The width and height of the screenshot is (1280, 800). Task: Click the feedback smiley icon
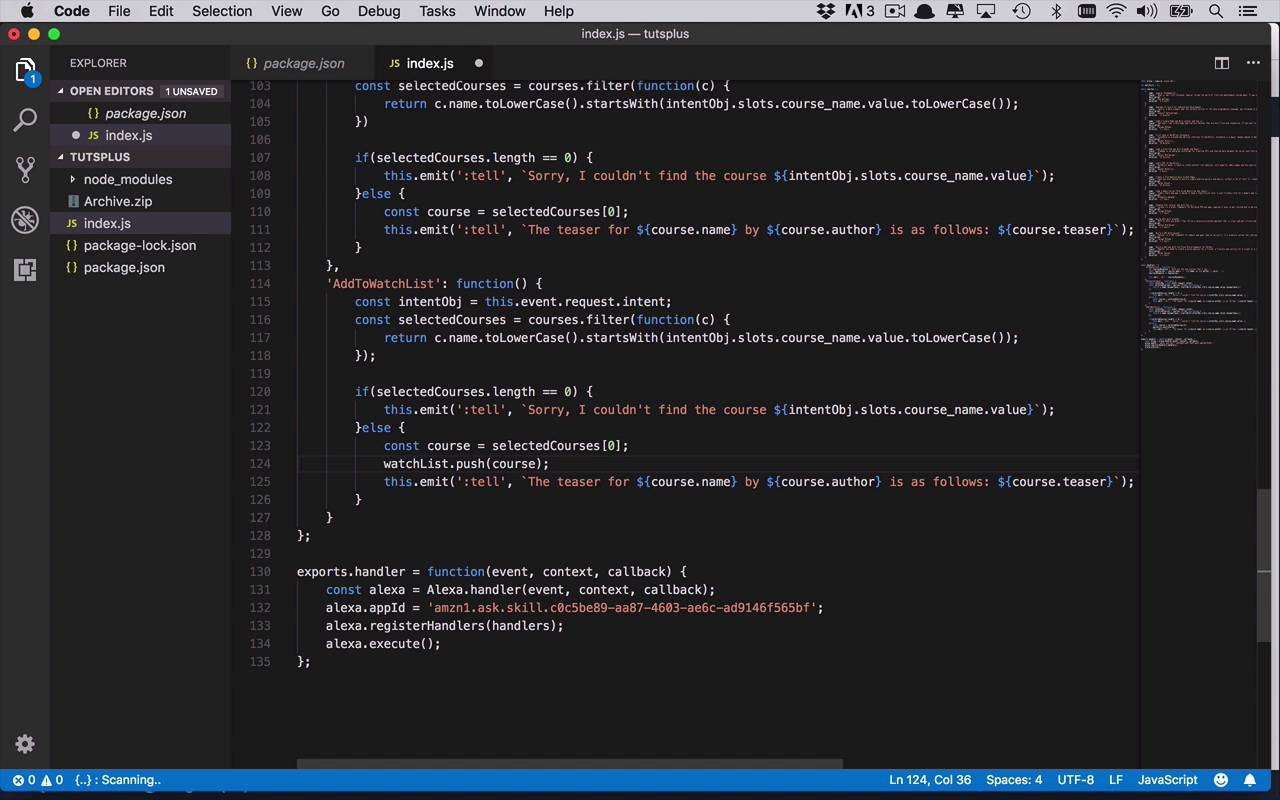tap(1221, 780)
